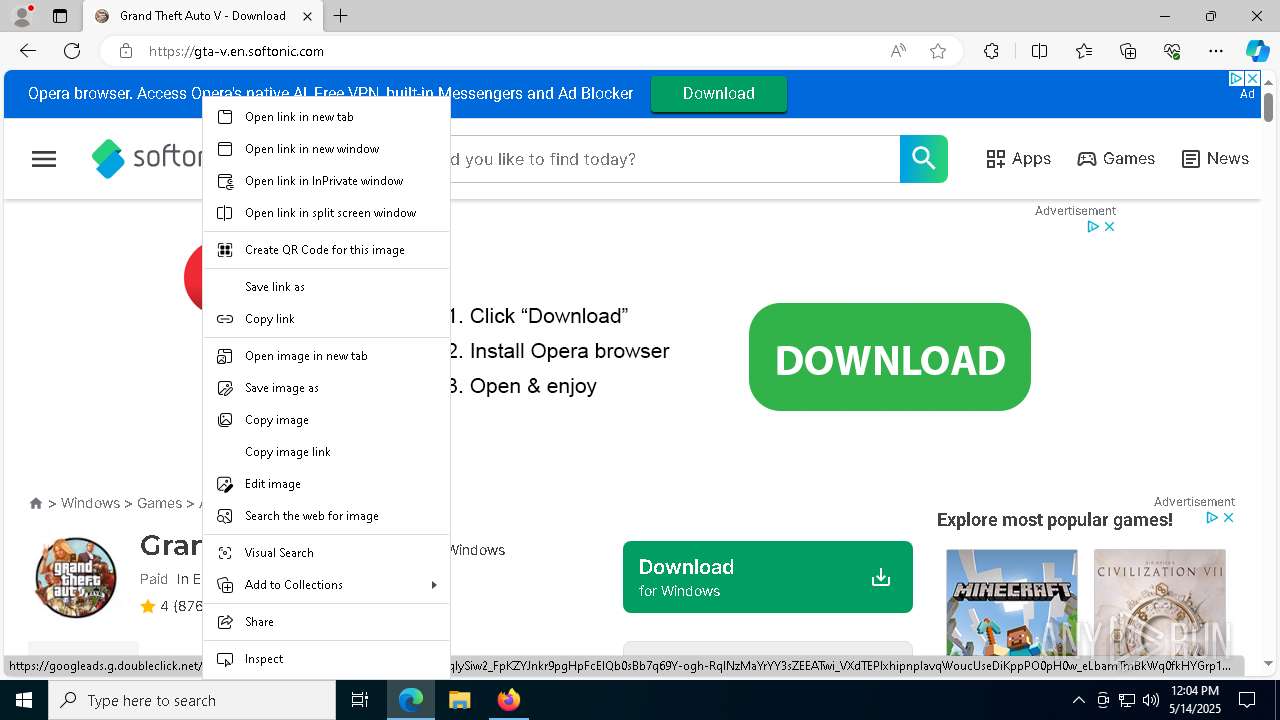1280x720 pixels.
Task: Select Copy image entry
Action: 326,420
